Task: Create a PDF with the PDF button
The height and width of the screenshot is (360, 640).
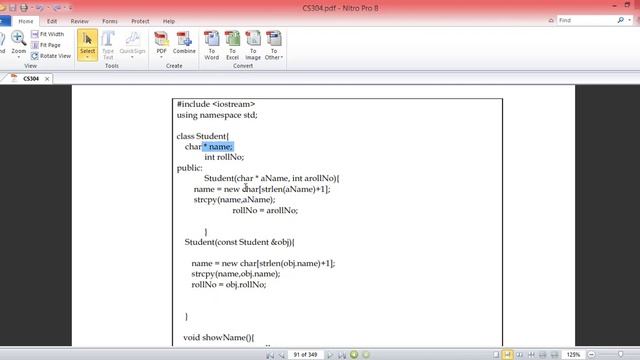Action: click(161, 42)
